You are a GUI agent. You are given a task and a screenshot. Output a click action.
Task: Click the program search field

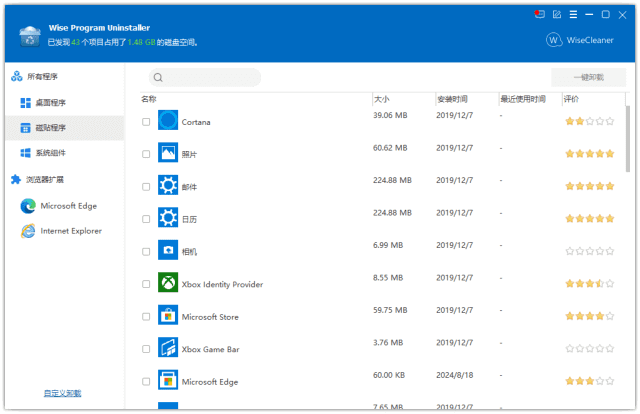(x=208, y=77)
